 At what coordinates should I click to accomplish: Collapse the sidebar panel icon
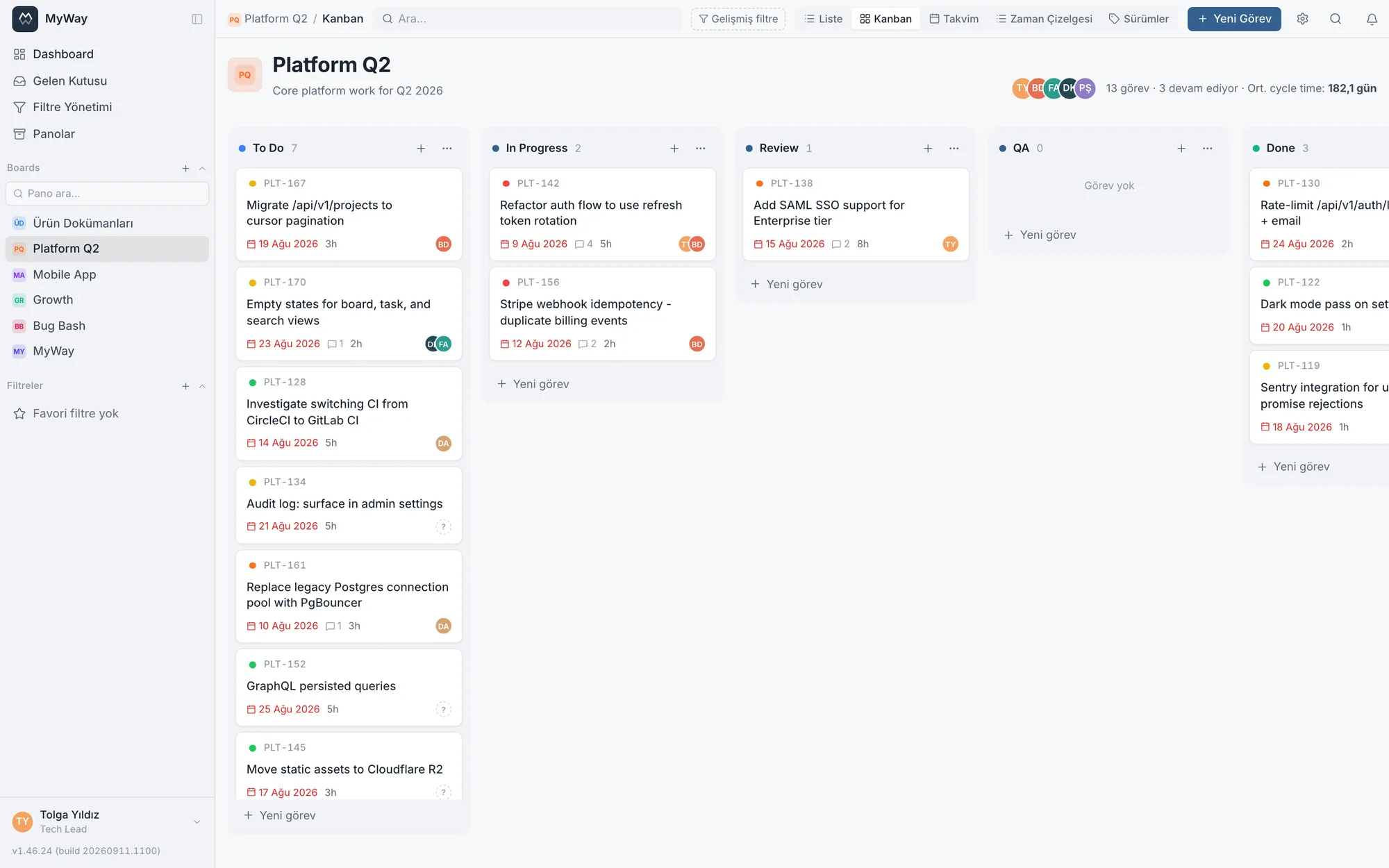point(197,19)
